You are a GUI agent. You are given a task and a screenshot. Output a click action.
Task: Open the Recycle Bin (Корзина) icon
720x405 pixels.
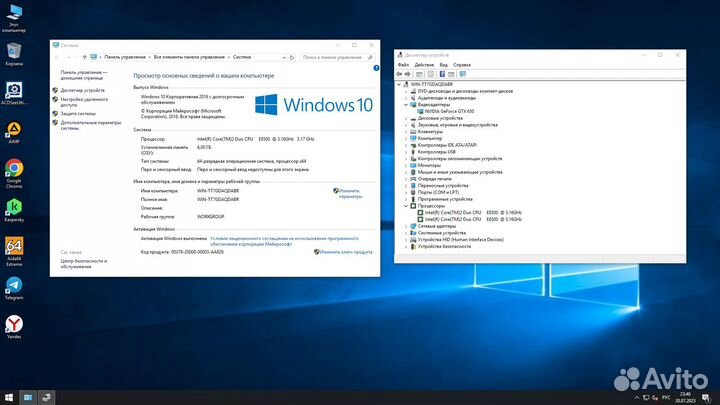tap(15, 51)
